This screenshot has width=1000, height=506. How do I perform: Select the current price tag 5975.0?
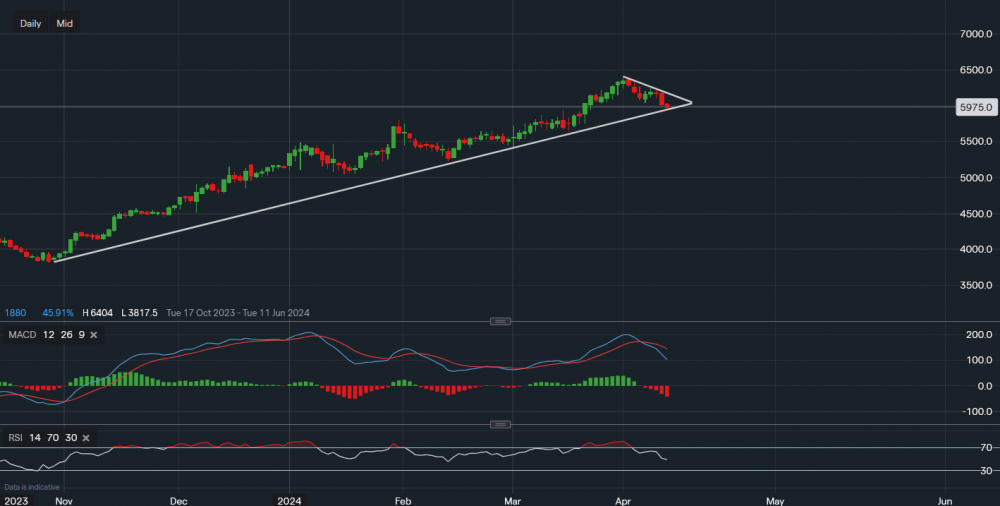click(974, 107)
